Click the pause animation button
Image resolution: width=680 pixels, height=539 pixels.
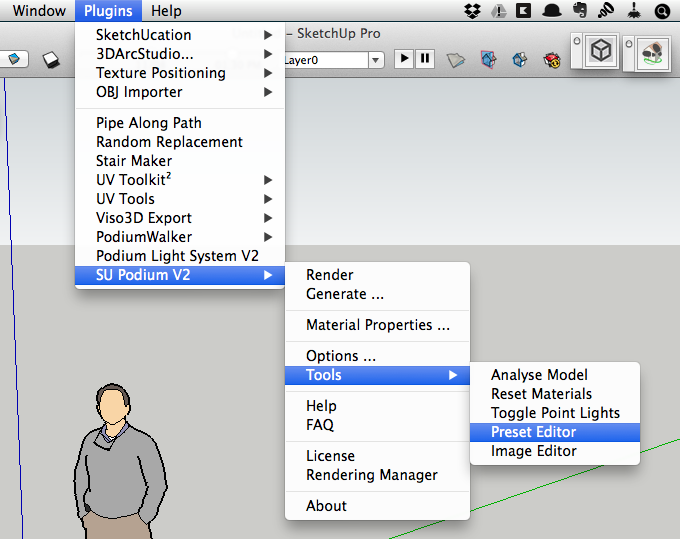coord(425,59)
